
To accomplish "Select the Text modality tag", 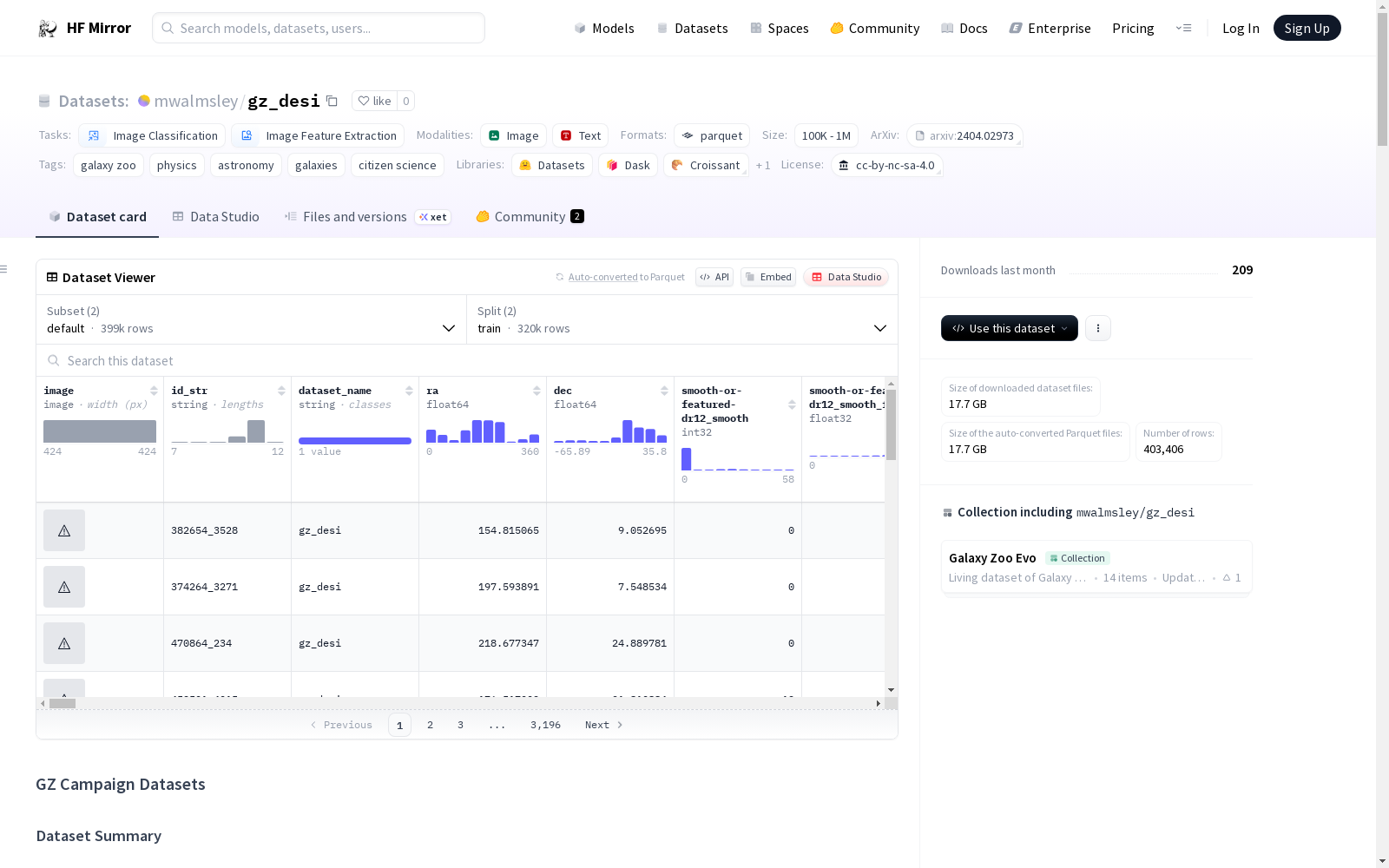I will (580, 135).
